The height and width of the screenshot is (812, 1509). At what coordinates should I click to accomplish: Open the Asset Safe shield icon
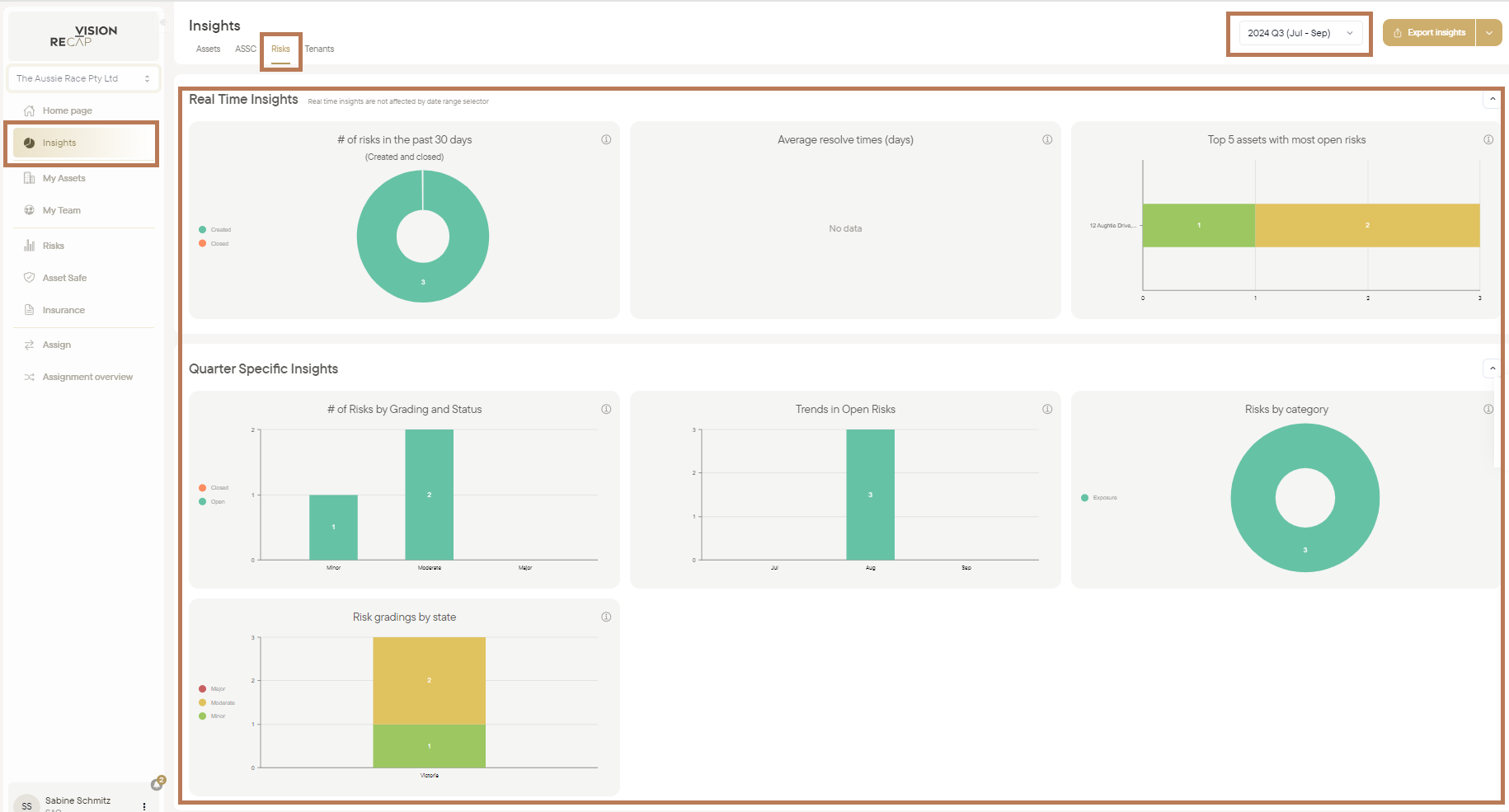30,278
